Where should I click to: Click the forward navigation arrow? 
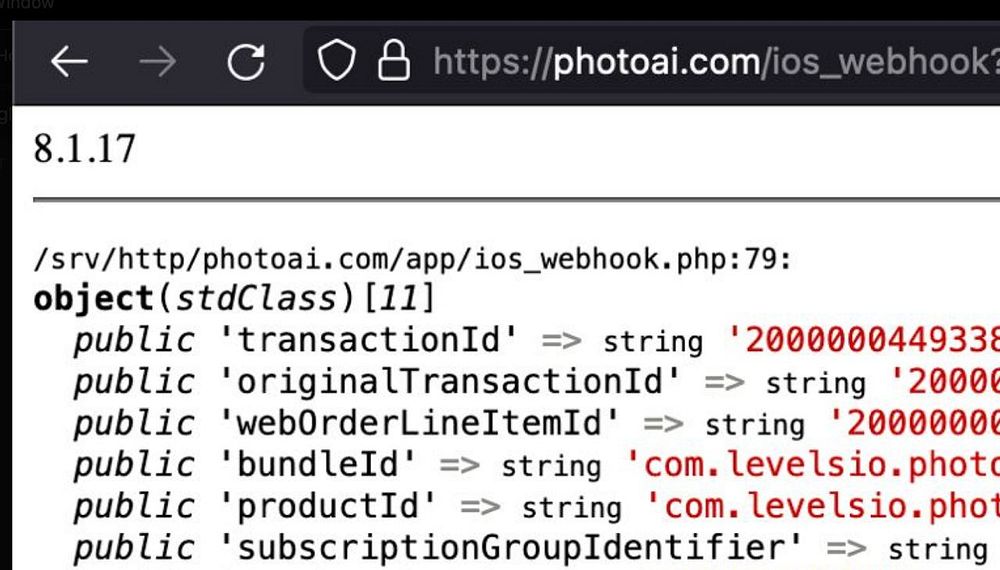click(x=158, y=62)
